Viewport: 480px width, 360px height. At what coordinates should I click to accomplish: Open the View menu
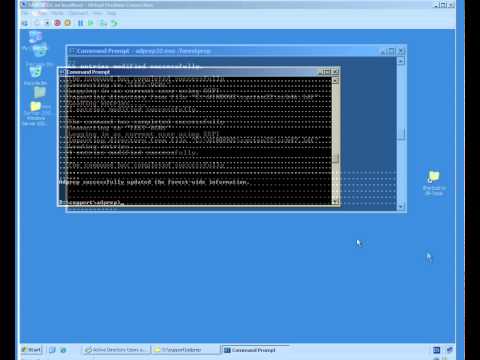point(98,13)
